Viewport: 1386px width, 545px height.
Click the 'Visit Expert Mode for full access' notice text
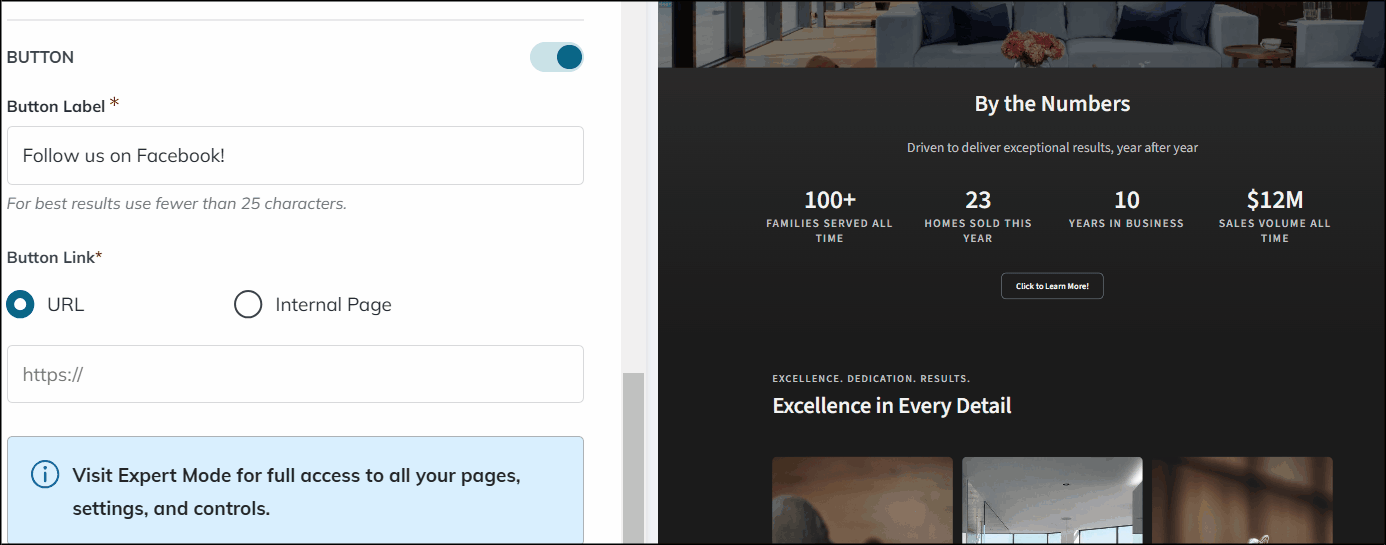296,491
